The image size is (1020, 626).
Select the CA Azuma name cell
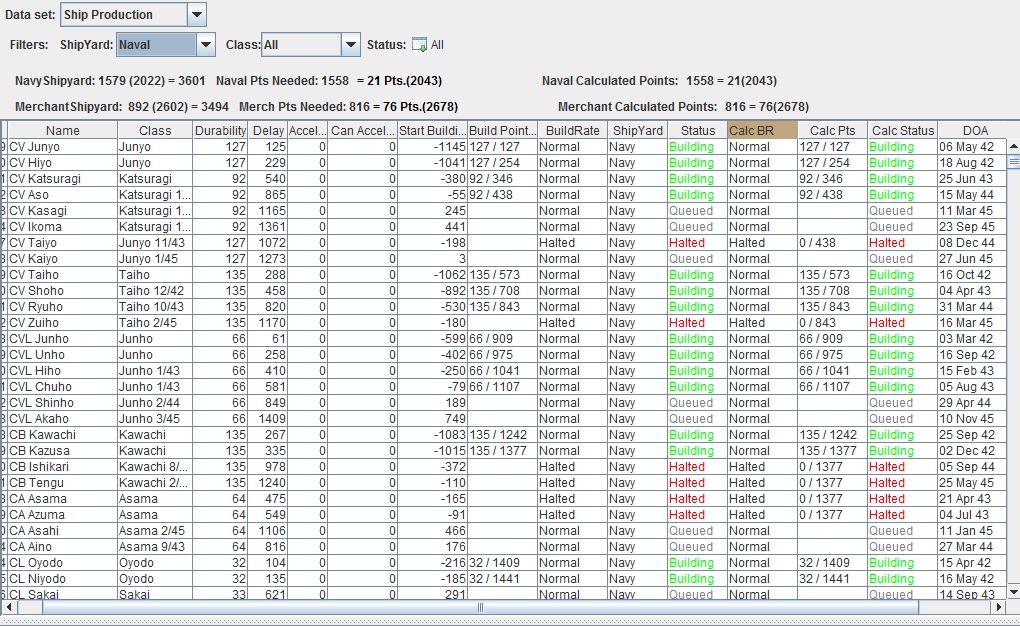62,515
